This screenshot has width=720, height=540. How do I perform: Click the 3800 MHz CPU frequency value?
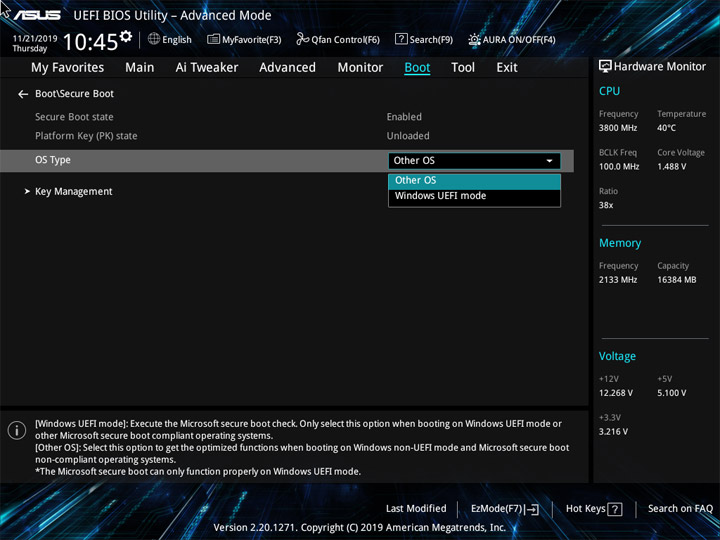point(618,128)
